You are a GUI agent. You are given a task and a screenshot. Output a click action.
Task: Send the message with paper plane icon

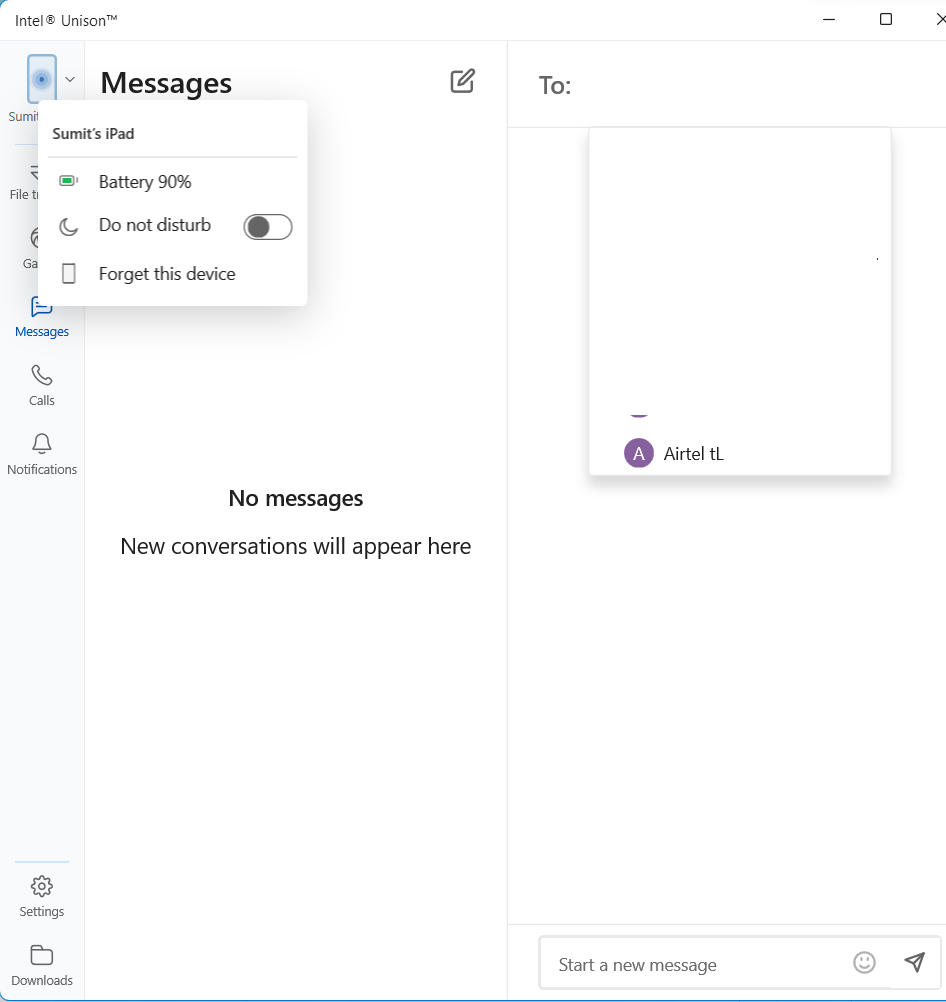coord(915,962)
